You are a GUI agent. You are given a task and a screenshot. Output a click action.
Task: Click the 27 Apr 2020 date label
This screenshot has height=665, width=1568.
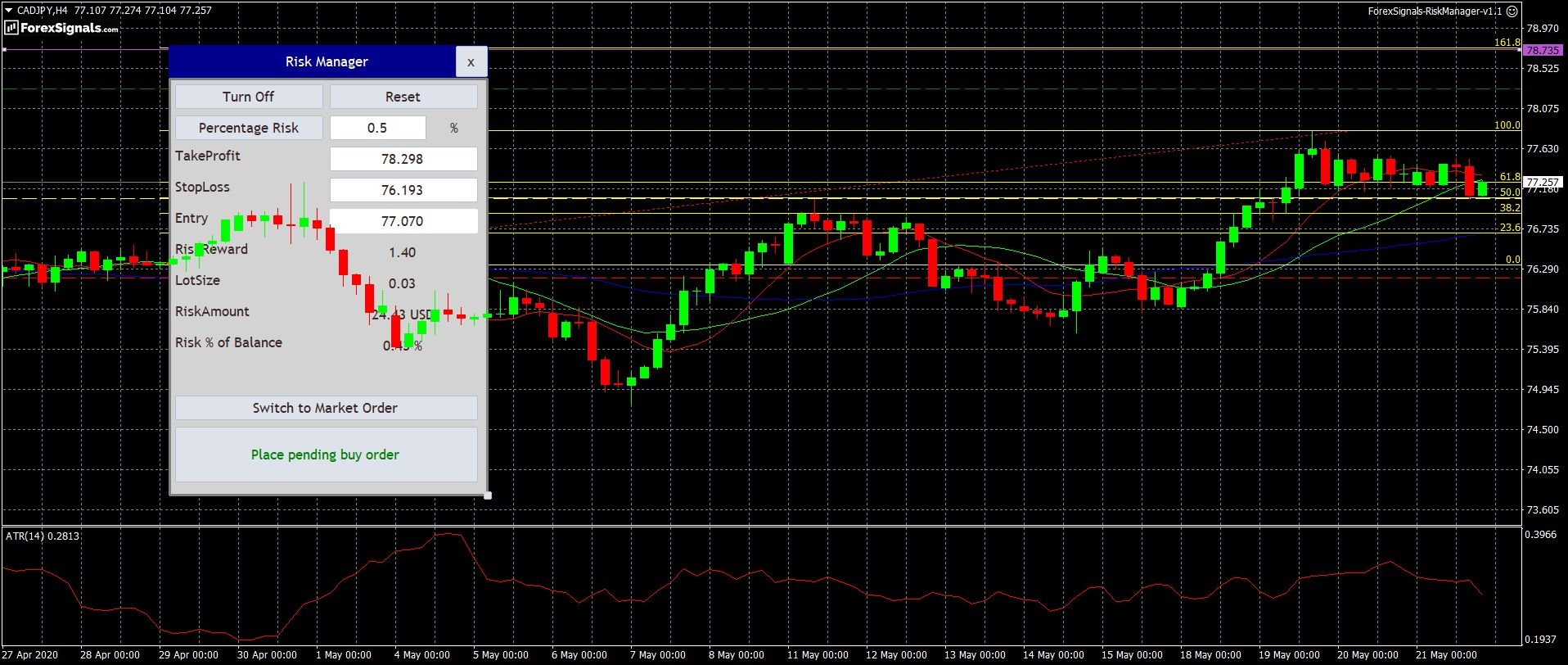coord(31,655)
